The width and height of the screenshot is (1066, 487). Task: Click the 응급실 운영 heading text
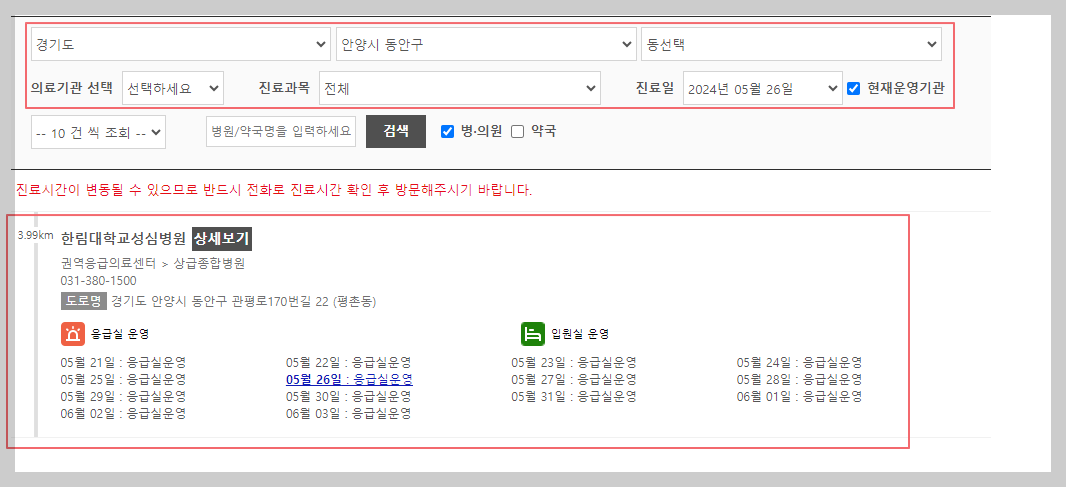120,334
